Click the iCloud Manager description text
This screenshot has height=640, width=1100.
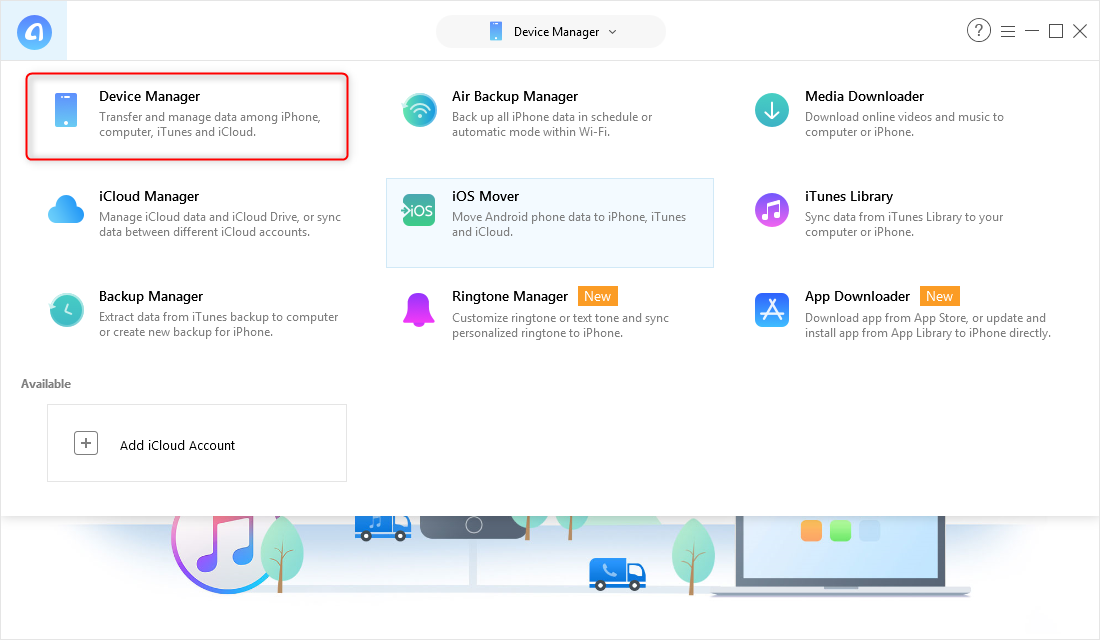tap(220, 225)
